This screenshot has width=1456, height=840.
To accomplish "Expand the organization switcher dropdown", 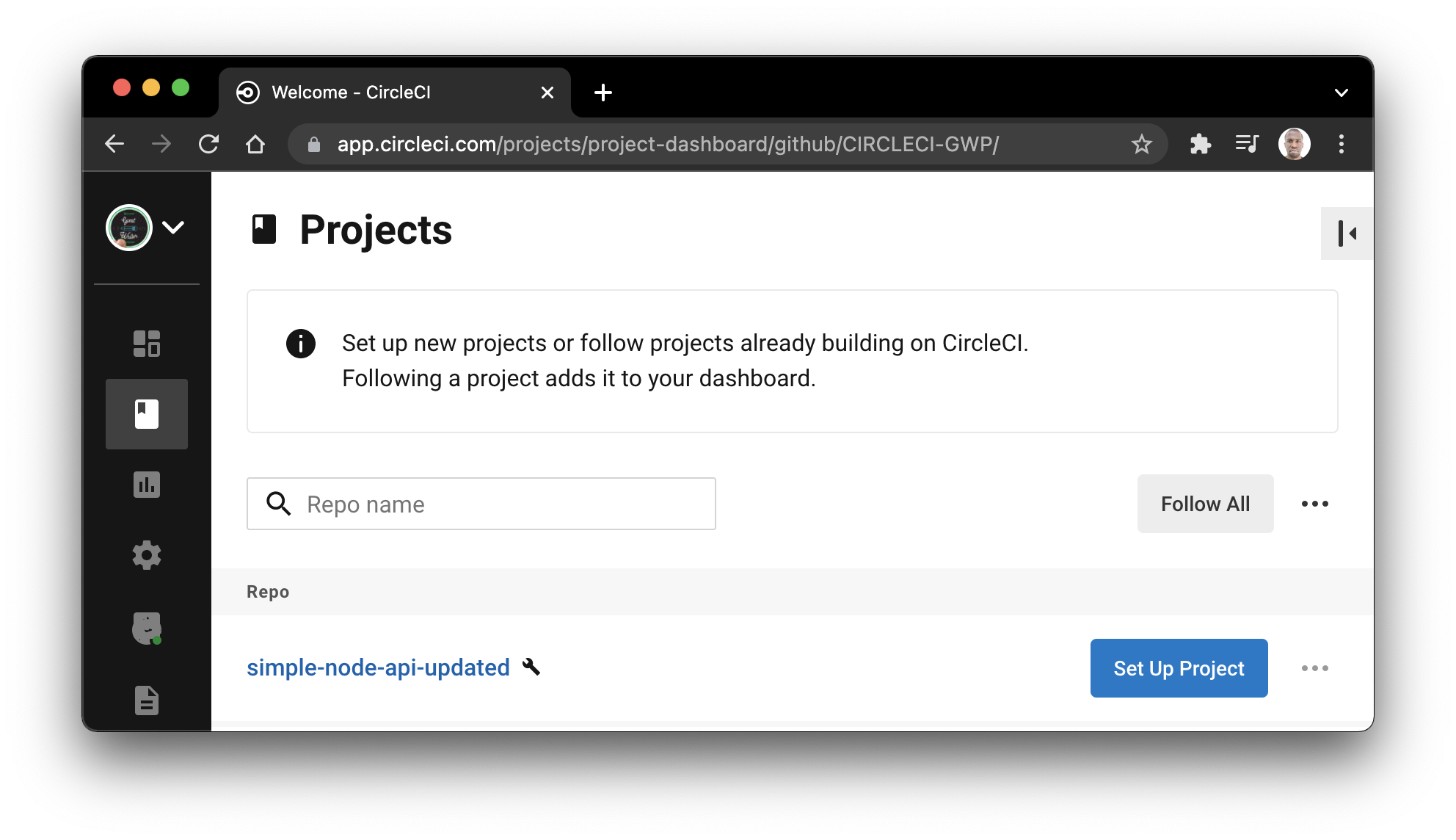I will (173, 228).
